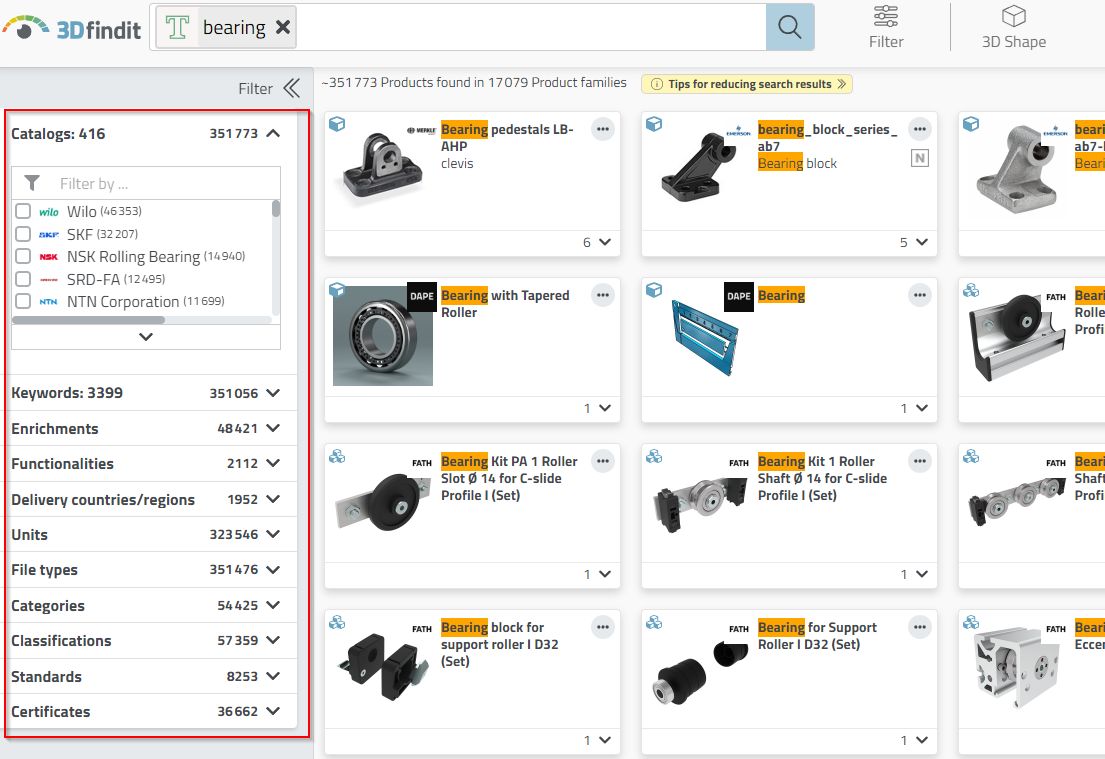This screenshot has width=1105, height=759.
Task: Collapse the Catalogs section
Action: point(273,133)
